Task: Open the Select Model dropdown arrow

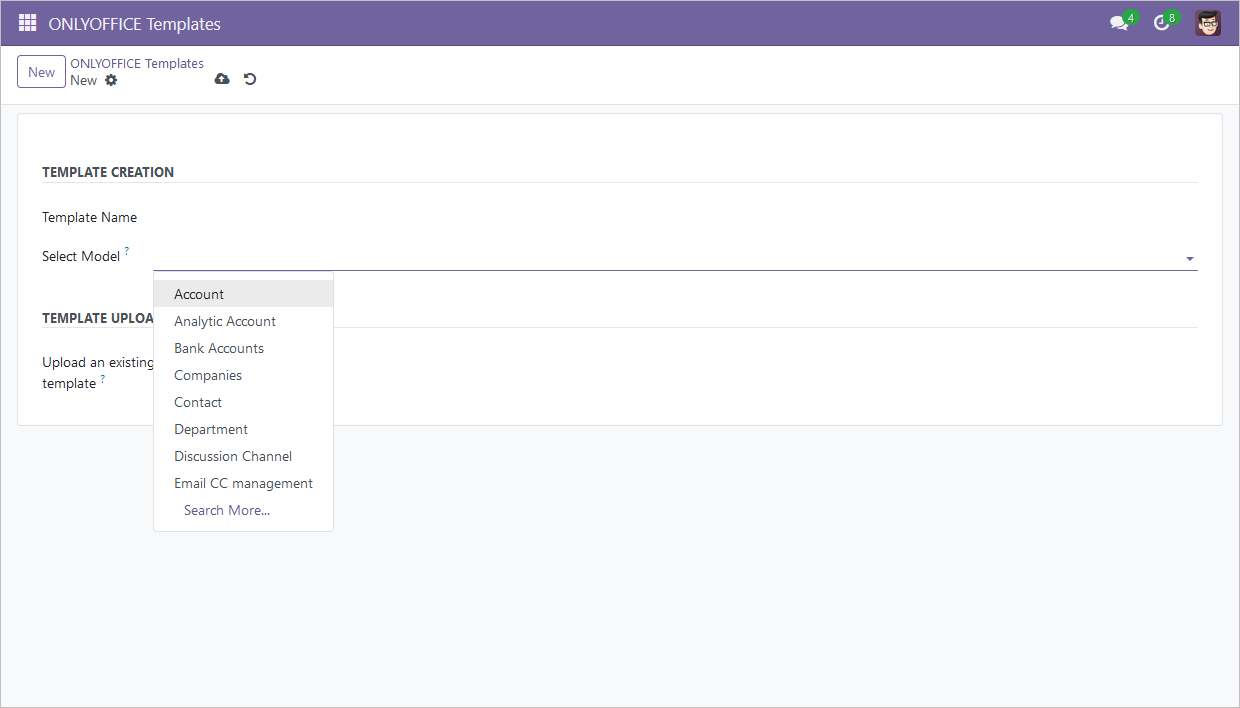Action: [x=1189, y=258]
